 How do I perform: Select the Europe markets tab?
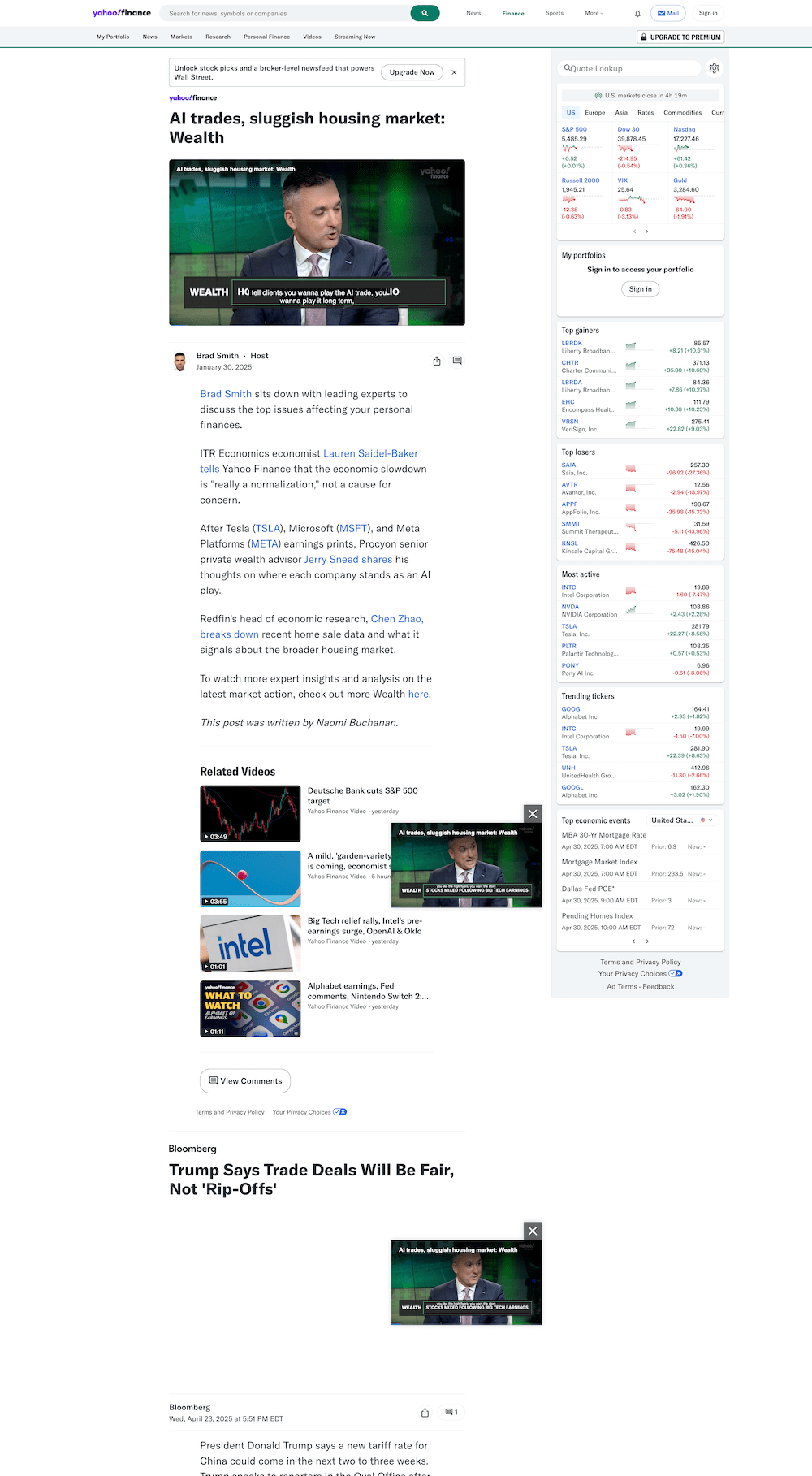tap(595, 113)
